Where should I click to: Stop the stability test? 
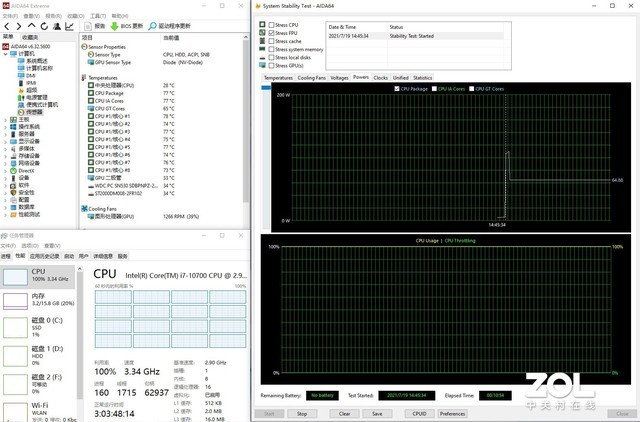(302, 414)
